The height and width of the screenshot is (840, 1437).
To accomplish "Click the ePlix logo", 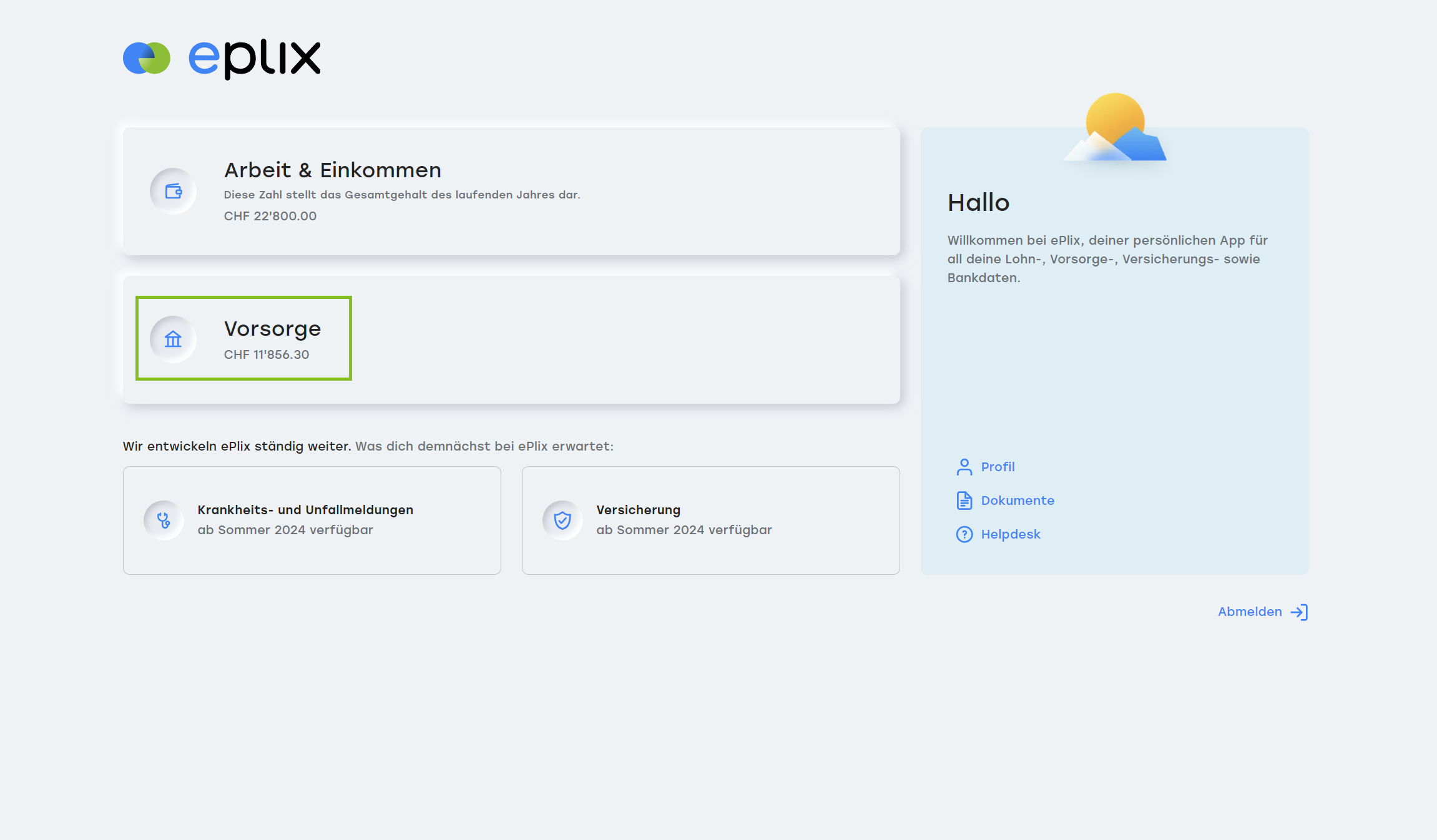I will pyautogui.click(x=222, y=59).
